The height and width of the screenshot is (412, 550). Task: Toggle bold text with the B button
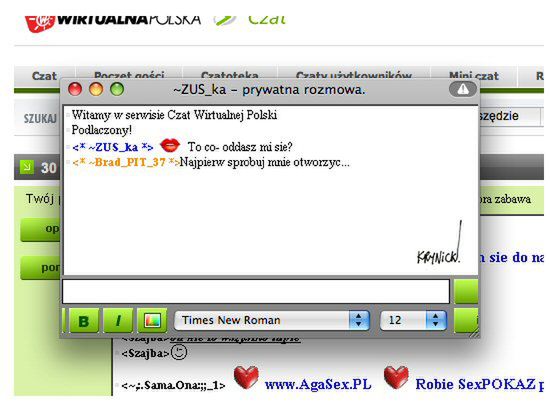(x=84, y=320)
